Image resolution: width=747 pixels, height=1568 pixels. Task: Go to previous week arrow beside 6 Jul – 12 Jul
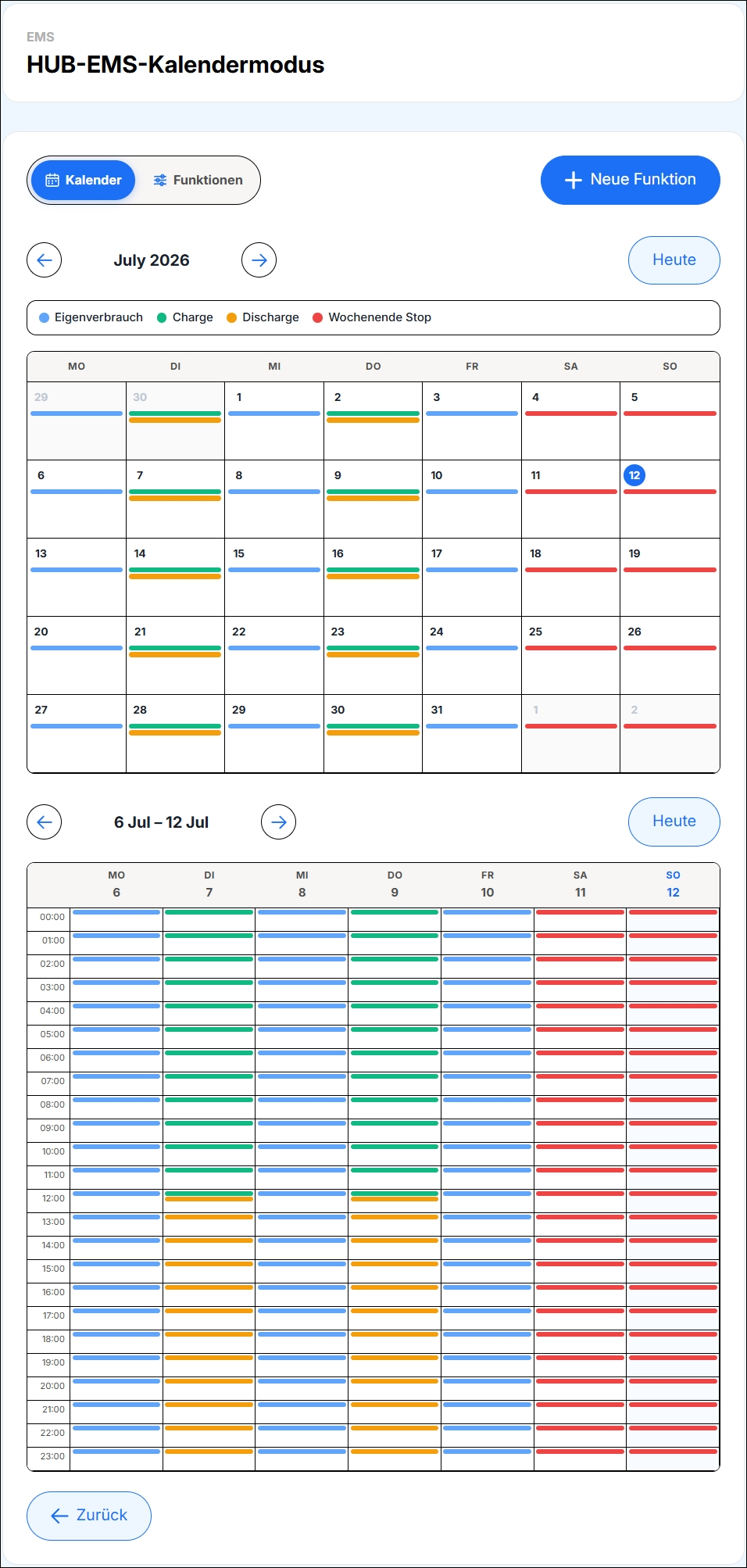[45, 822]
